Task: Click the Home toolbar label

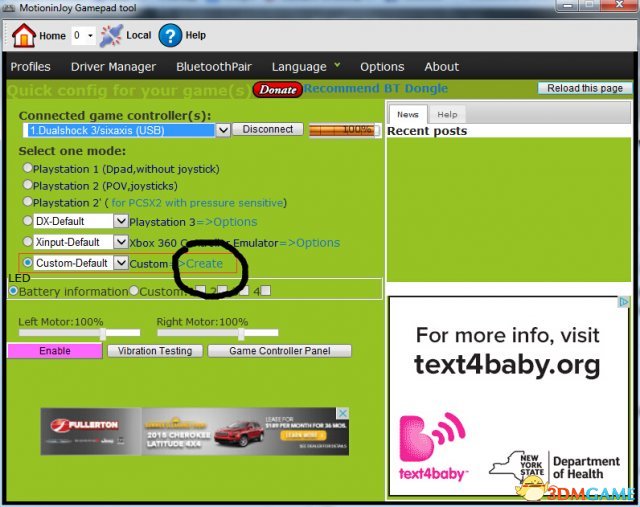Action: (x=52, y=36)
